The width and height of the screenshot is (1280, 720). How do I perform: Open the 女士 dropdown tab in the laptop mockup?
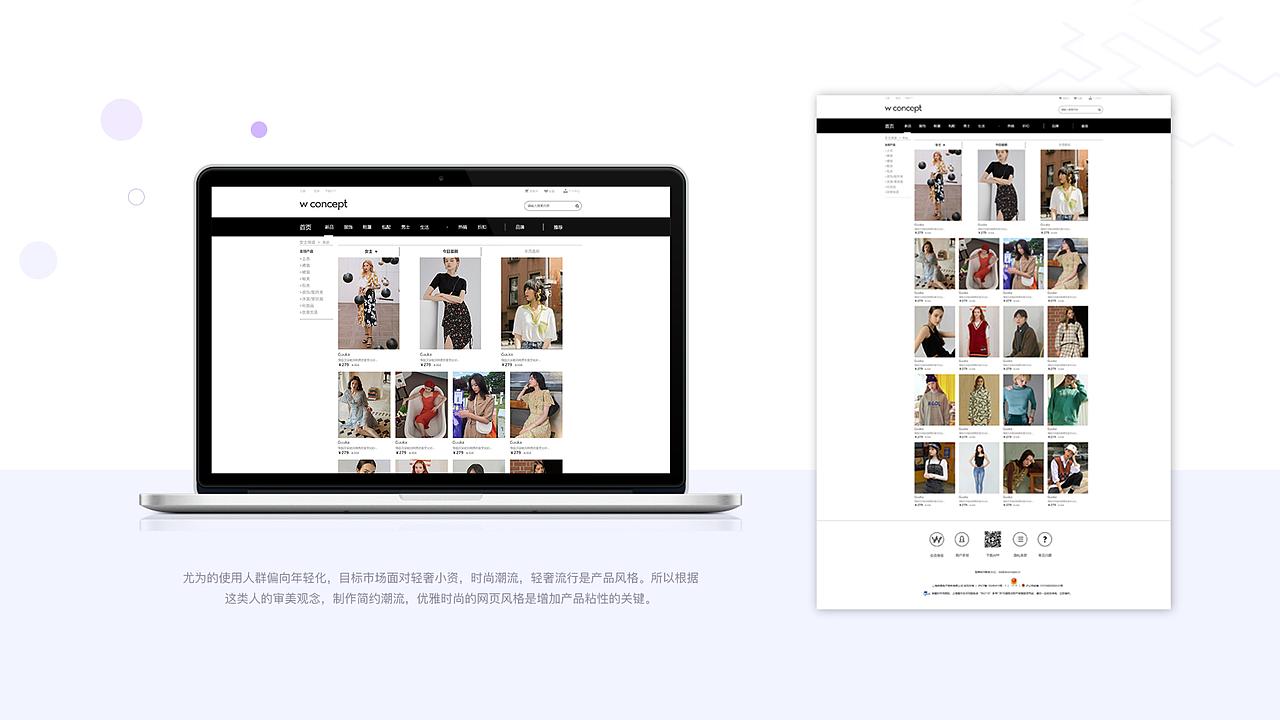click(x=369, y=251)
